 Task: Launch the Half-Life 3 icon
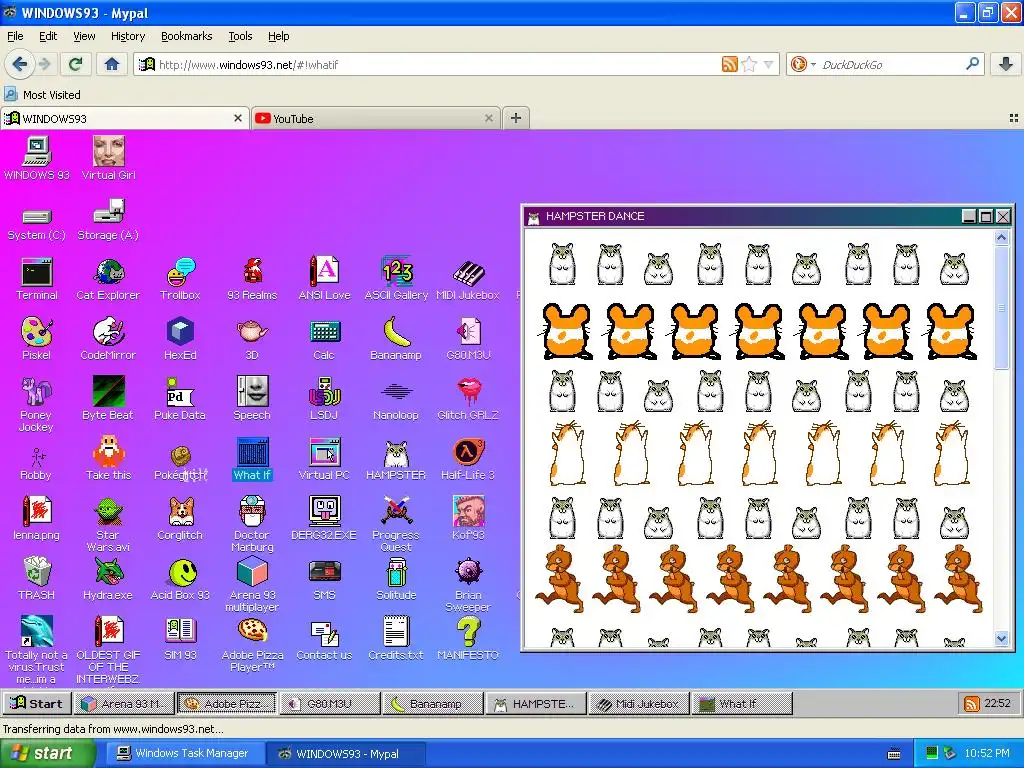pos(468,459)
